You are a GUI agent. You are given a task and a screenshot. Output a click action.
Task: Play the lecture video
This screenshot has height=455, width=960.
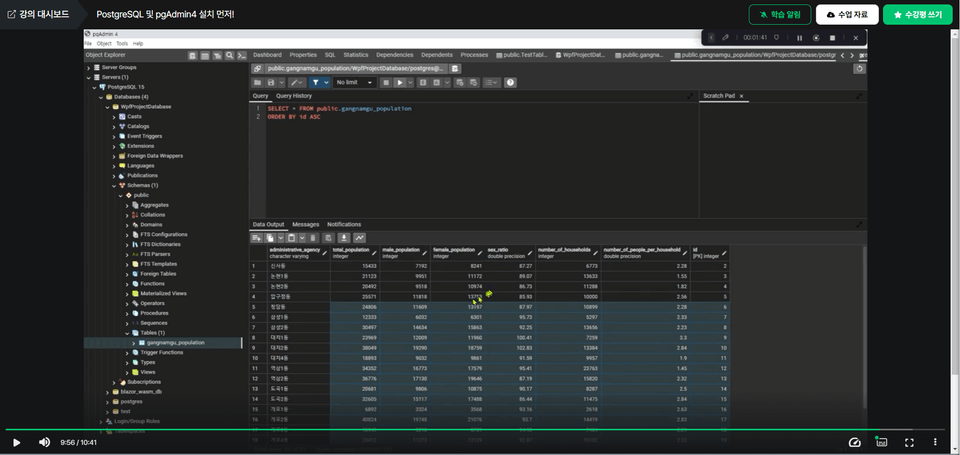[x=16, y=442]
